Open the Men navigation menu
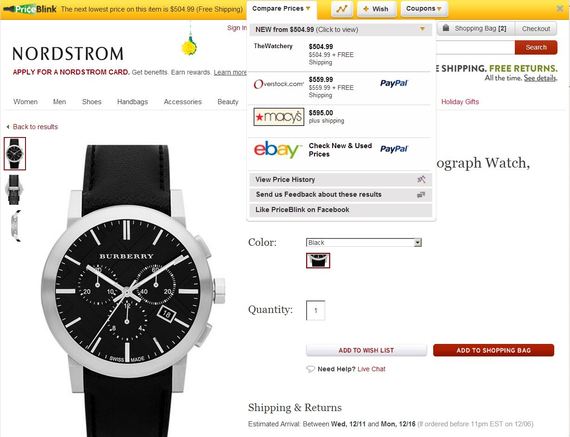Image resolution: width=570 pixels, height=437 pixels. pos(60,102)
